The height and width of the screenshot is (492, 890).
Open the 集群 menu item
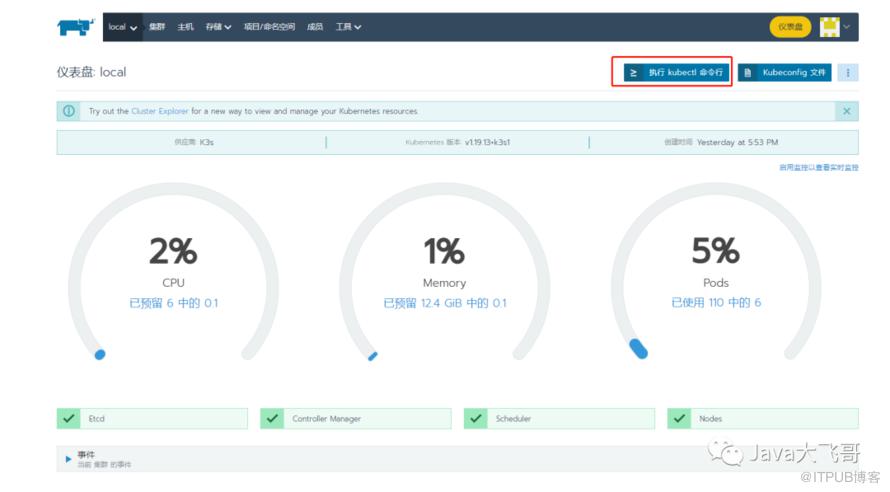157,27
